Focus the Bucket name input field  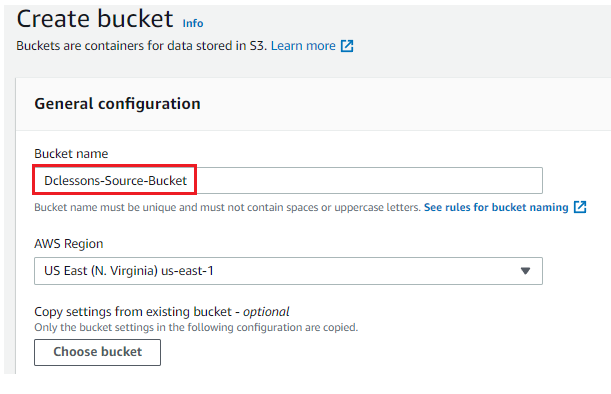pyautogui.click(x=288, y=180)
